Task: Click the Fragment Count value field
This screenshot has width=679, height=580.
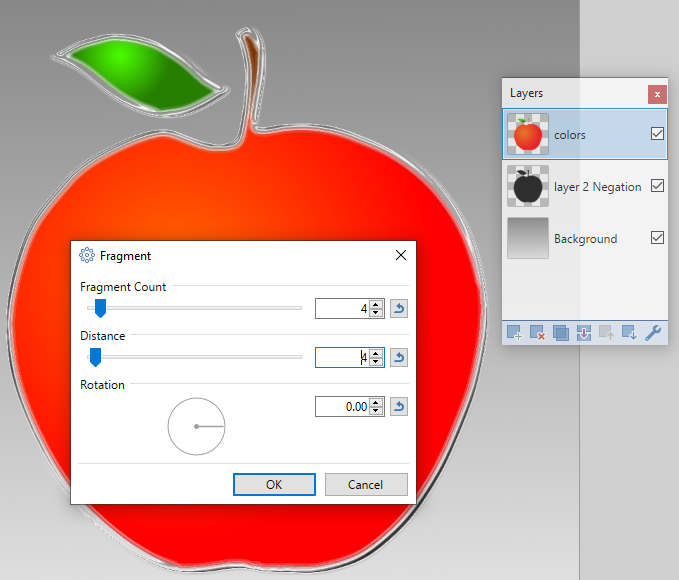Action: (x=342, y=308)
